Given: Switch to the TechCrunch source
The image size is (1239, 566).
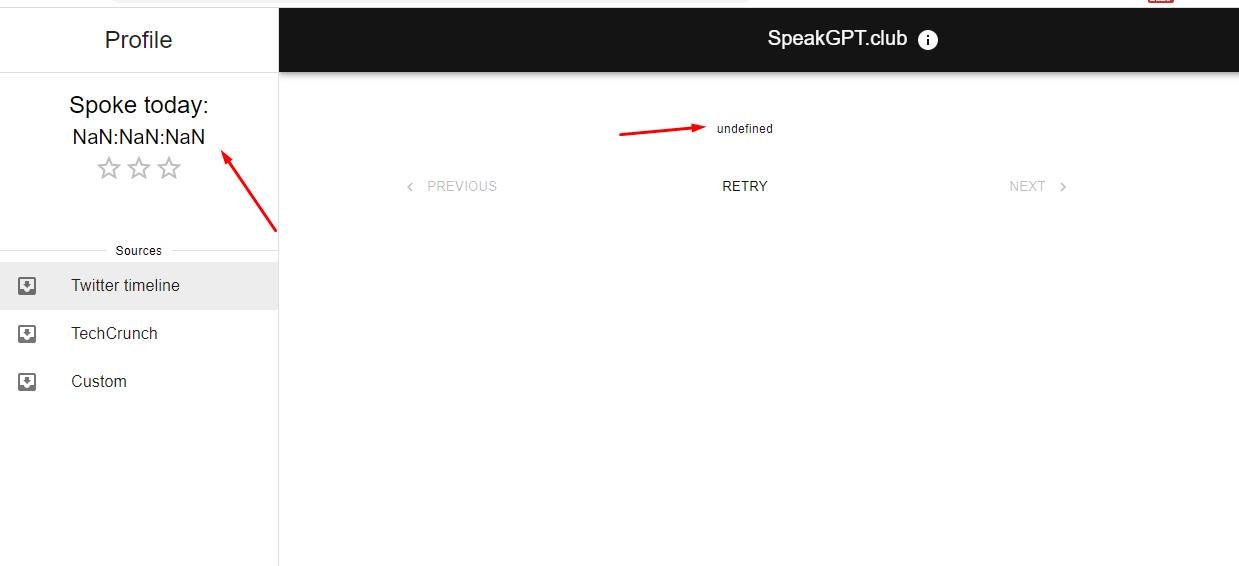Looking at the screenshot, I should click(x=139, y=334).
